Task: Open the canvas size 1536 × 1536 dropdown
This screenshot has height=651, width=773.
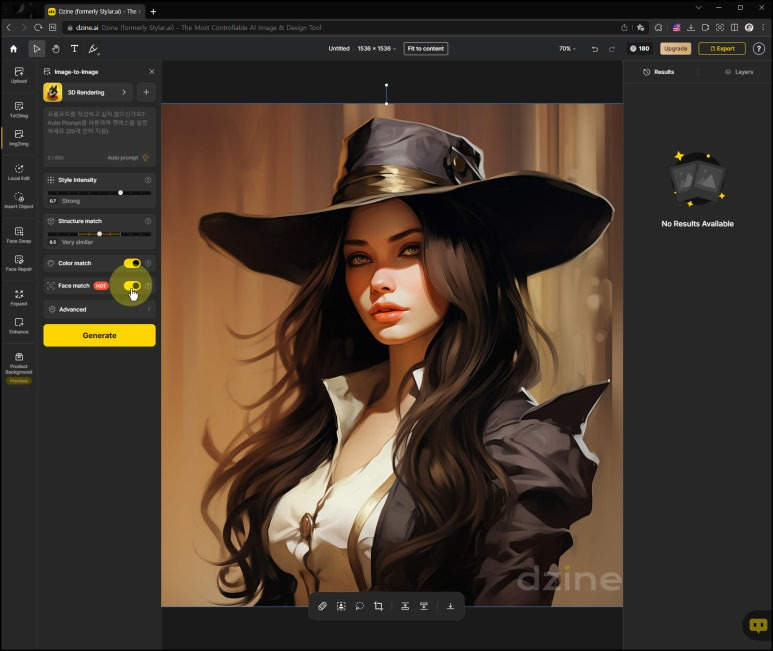Action: (x=377, y=49)
